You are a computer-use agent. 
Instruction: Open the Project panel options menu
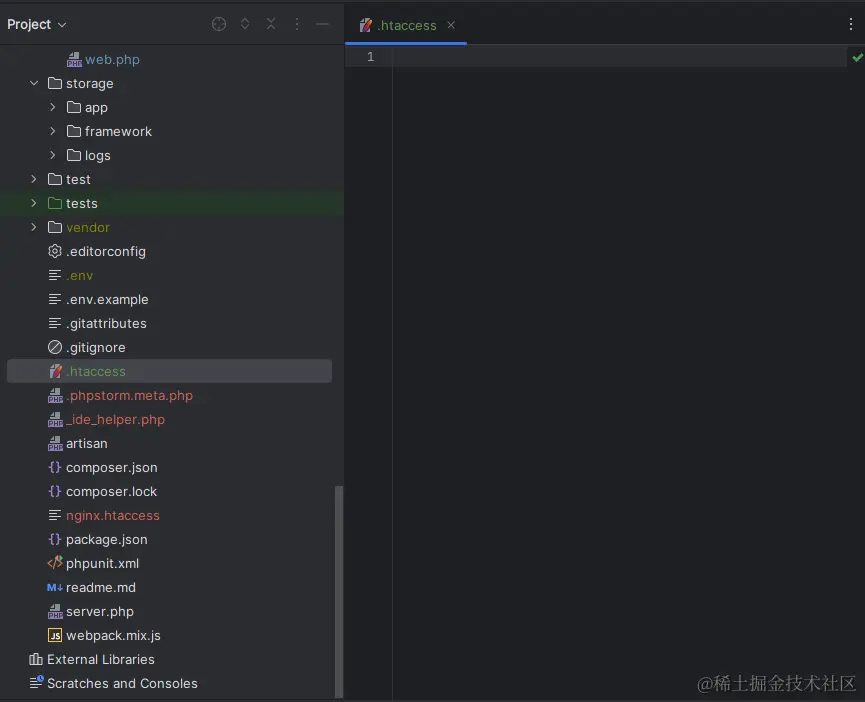click(x=297, y=24)
